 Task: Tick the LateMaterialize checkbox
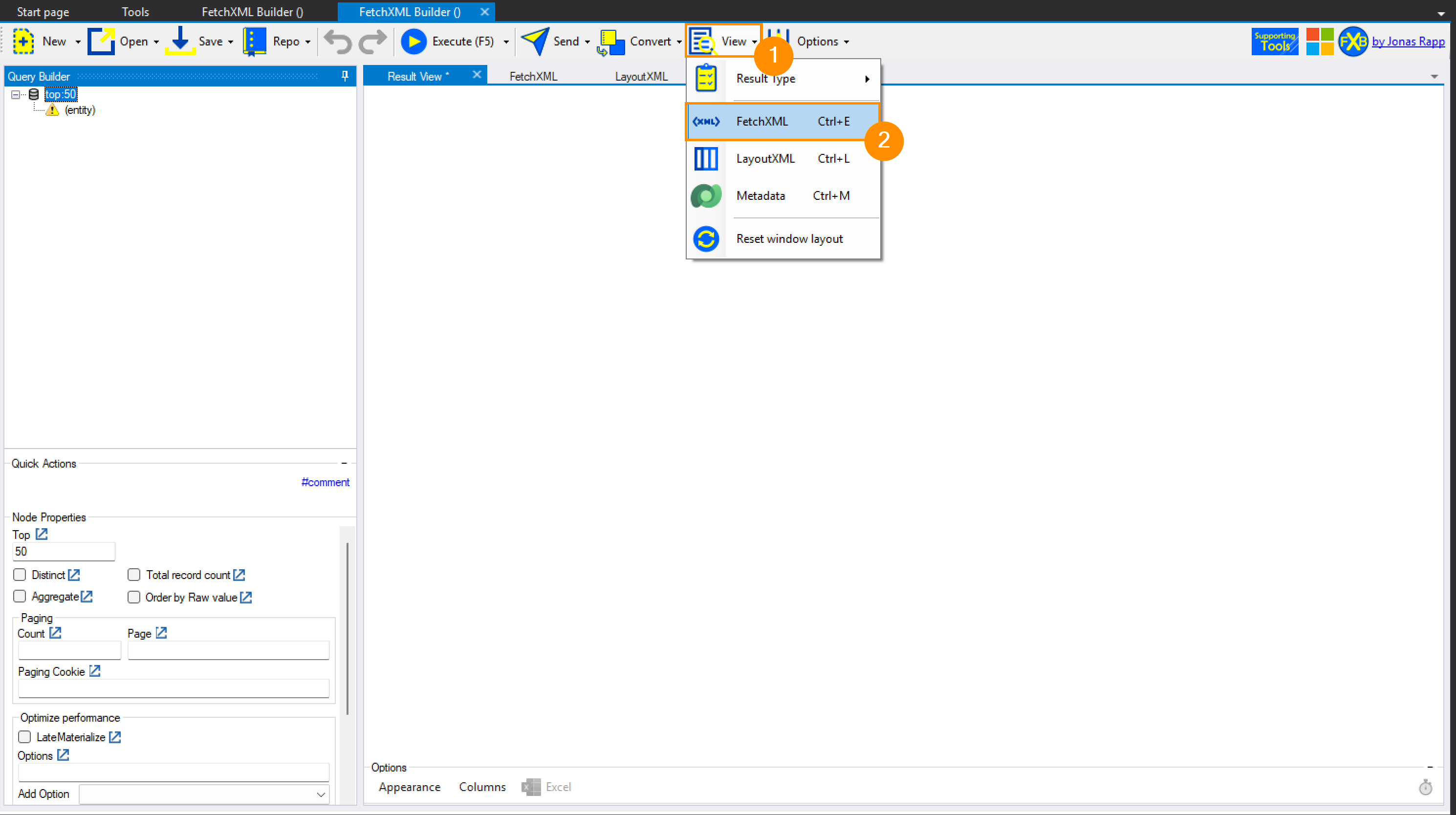pyautogui.click(x=24, y=737)
